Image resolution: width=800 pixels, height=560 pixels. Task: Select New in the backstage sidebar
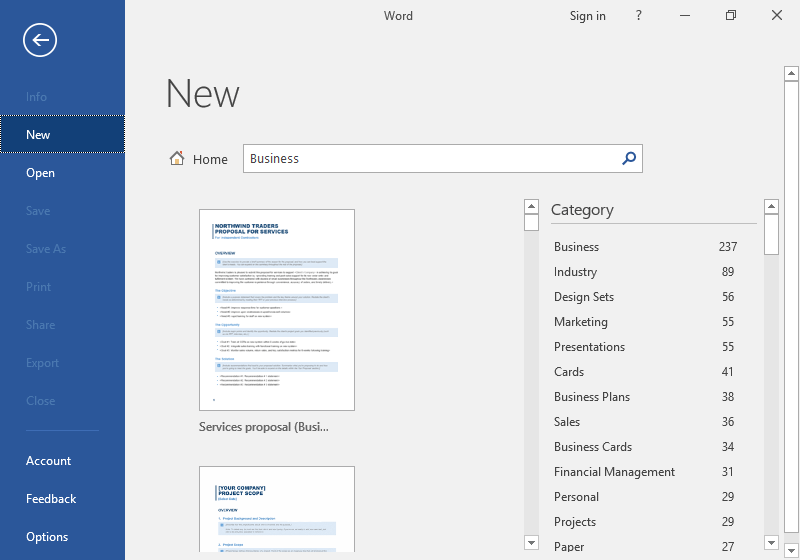pyautogui.click(x=62, y=134)
